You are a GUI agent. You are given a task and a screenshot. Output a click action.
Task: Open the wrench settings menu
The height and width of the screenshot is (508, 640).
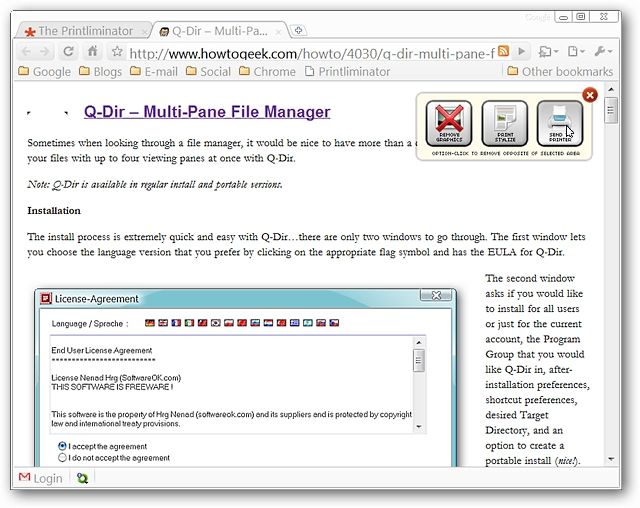click(x=603, y=51)
